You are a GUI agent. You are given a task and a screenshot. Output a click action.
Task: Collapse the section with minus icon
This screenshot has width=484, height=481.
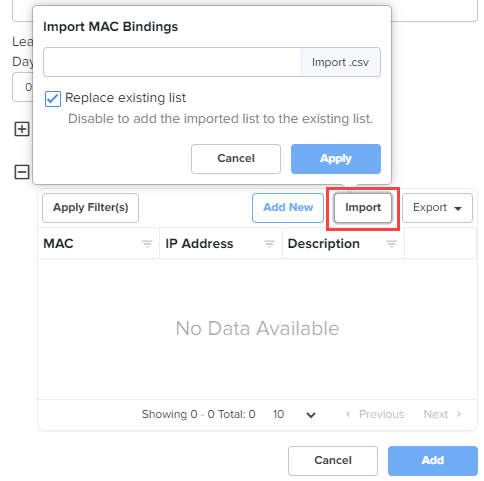22,172
